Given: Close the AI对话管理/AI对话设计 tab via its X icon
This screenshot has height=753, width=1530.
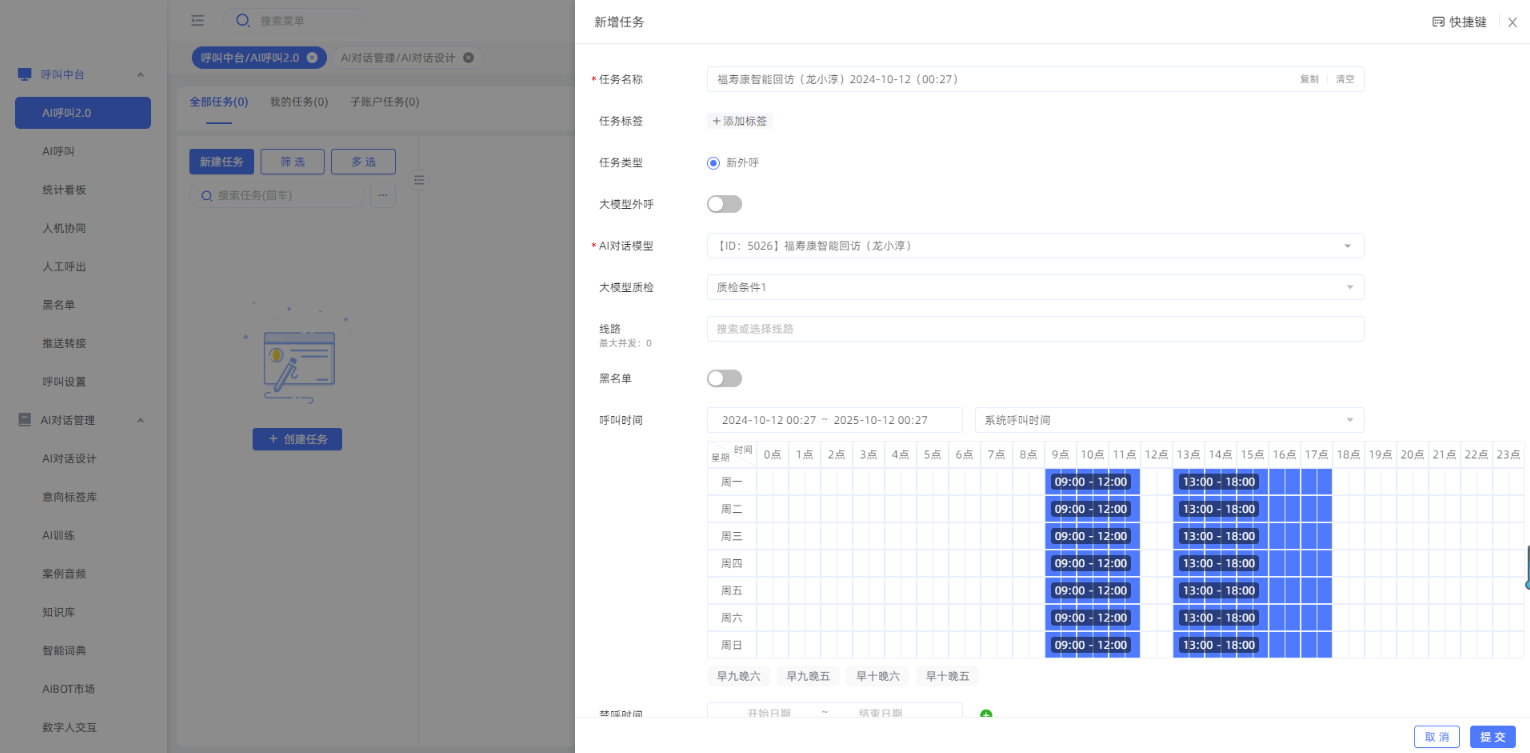Looking at the screenshot, I should [468, 58].
